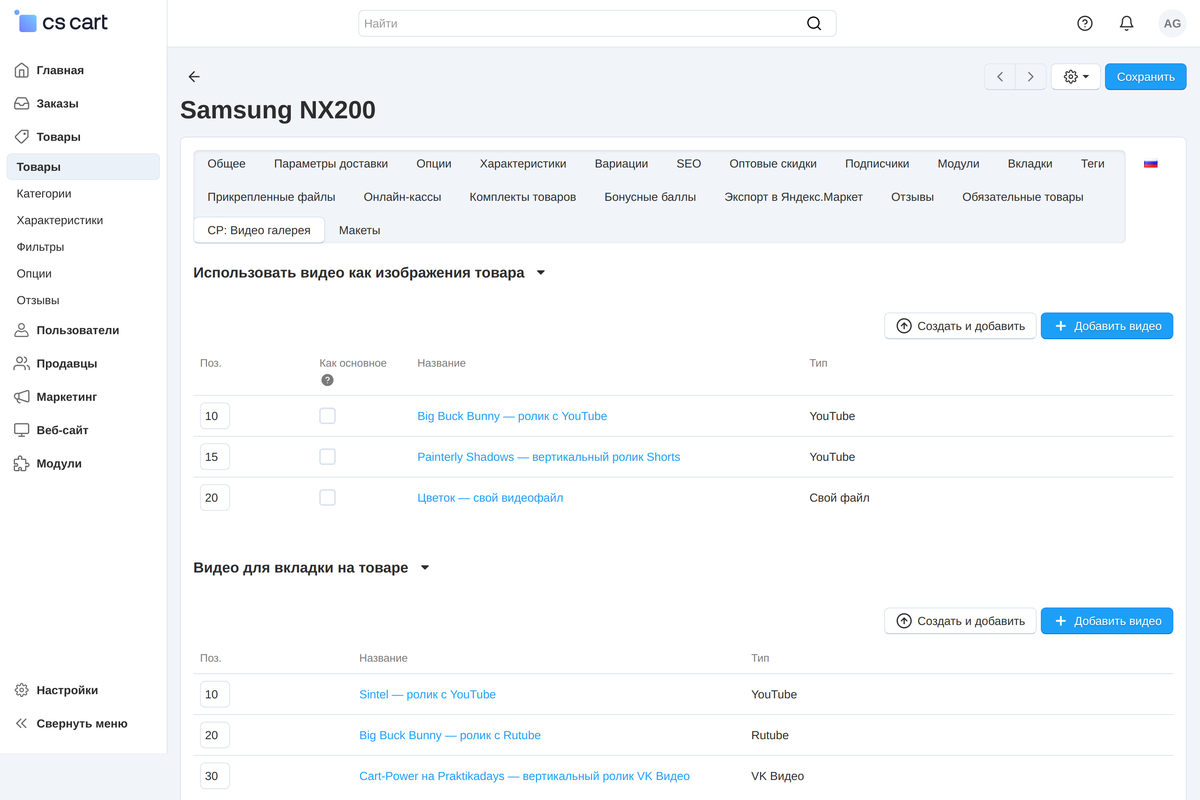The width and height of the screenshot is (1200, 800).
Task: Check 'Как основное' for Painterly Shadows
Action: (x=327, y=457)
